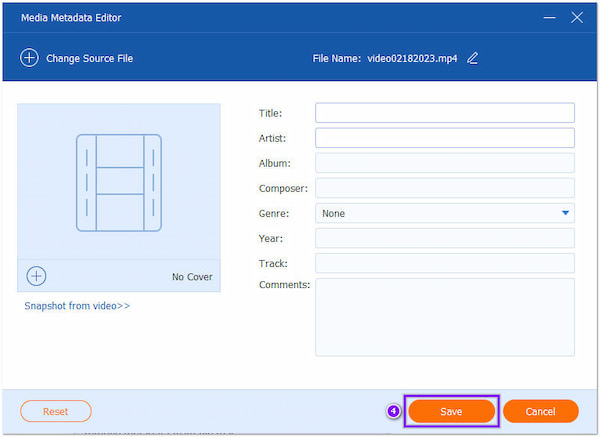The width and height of the screenshot is (600, 437).
Task: Minimize the Media Metadata Editor window
Action: pyautogui.click(x=549, y=18)
